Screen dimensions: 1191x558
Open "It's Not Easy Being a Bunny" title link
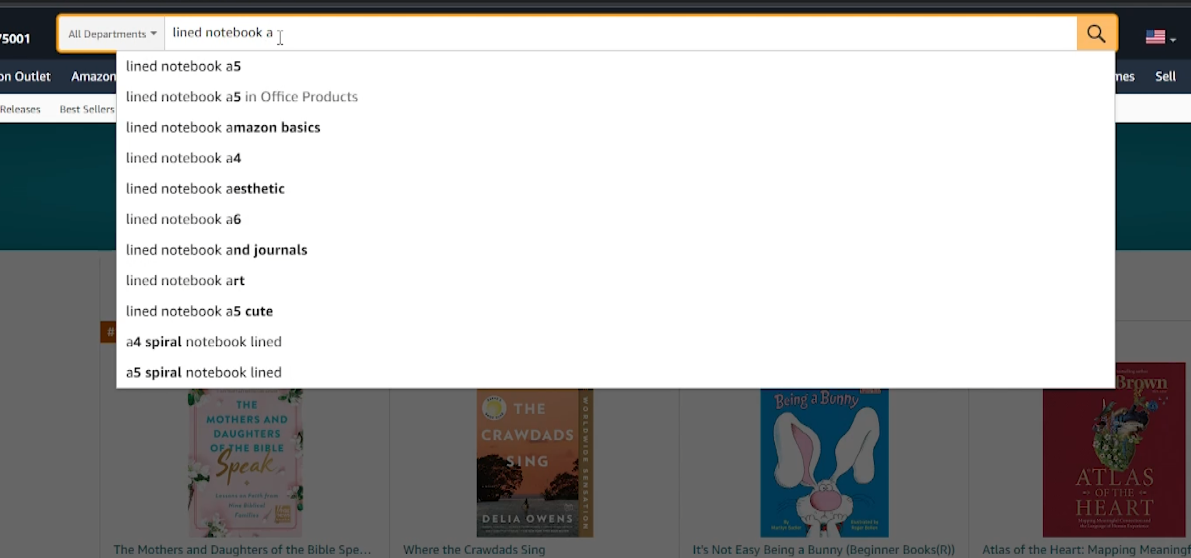pos(823,550)
